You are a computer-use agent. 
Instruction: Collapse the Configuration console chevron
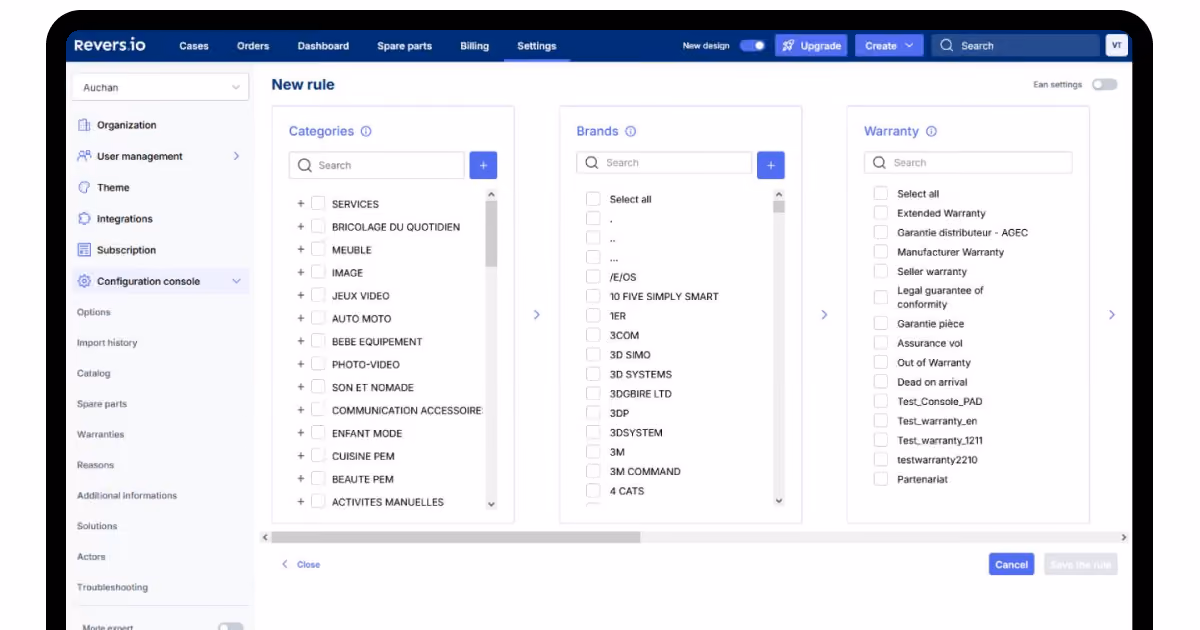click(236, 281)
